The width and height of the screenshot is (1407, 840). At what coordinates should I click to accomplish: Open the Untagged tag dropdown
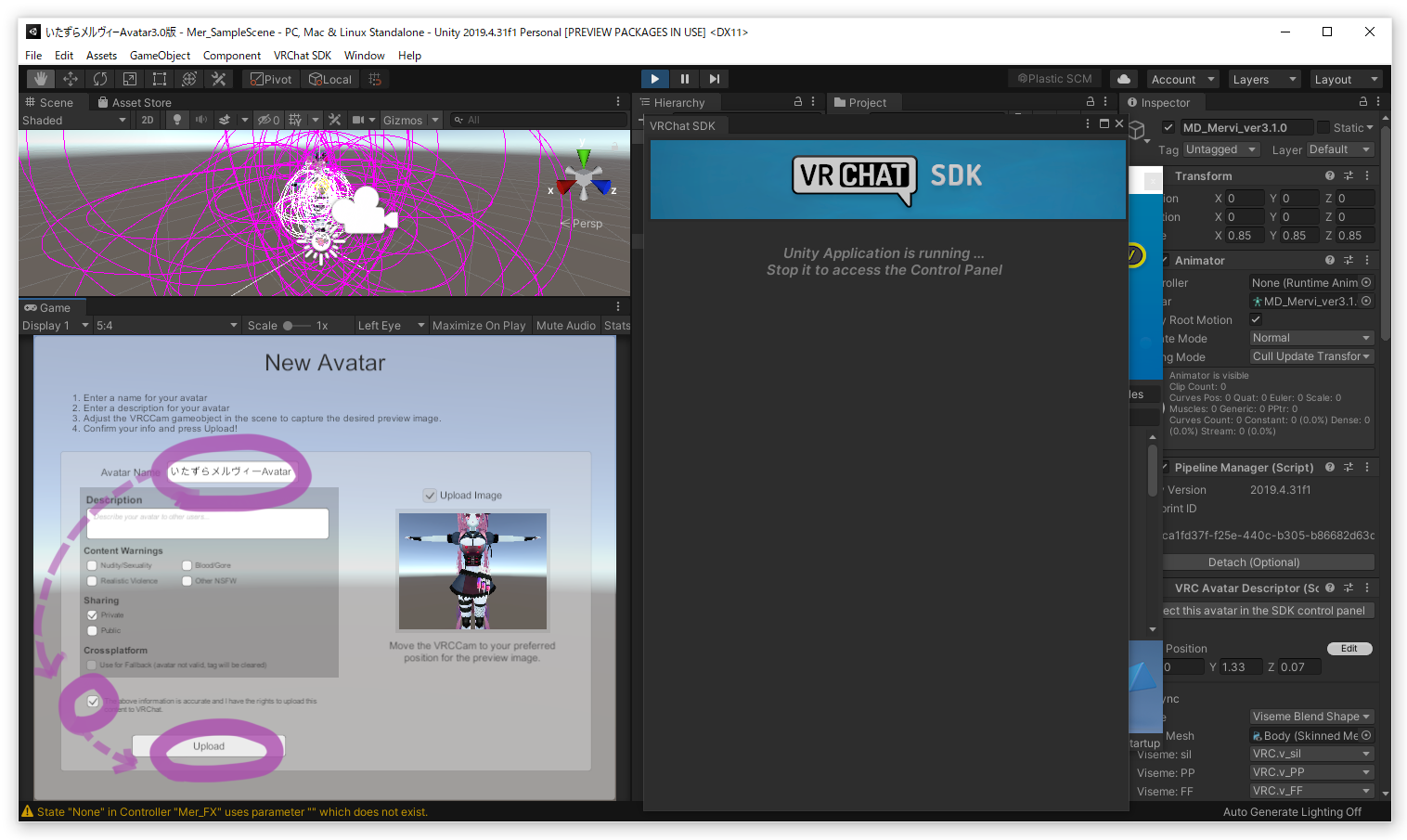click(1220, 149)
